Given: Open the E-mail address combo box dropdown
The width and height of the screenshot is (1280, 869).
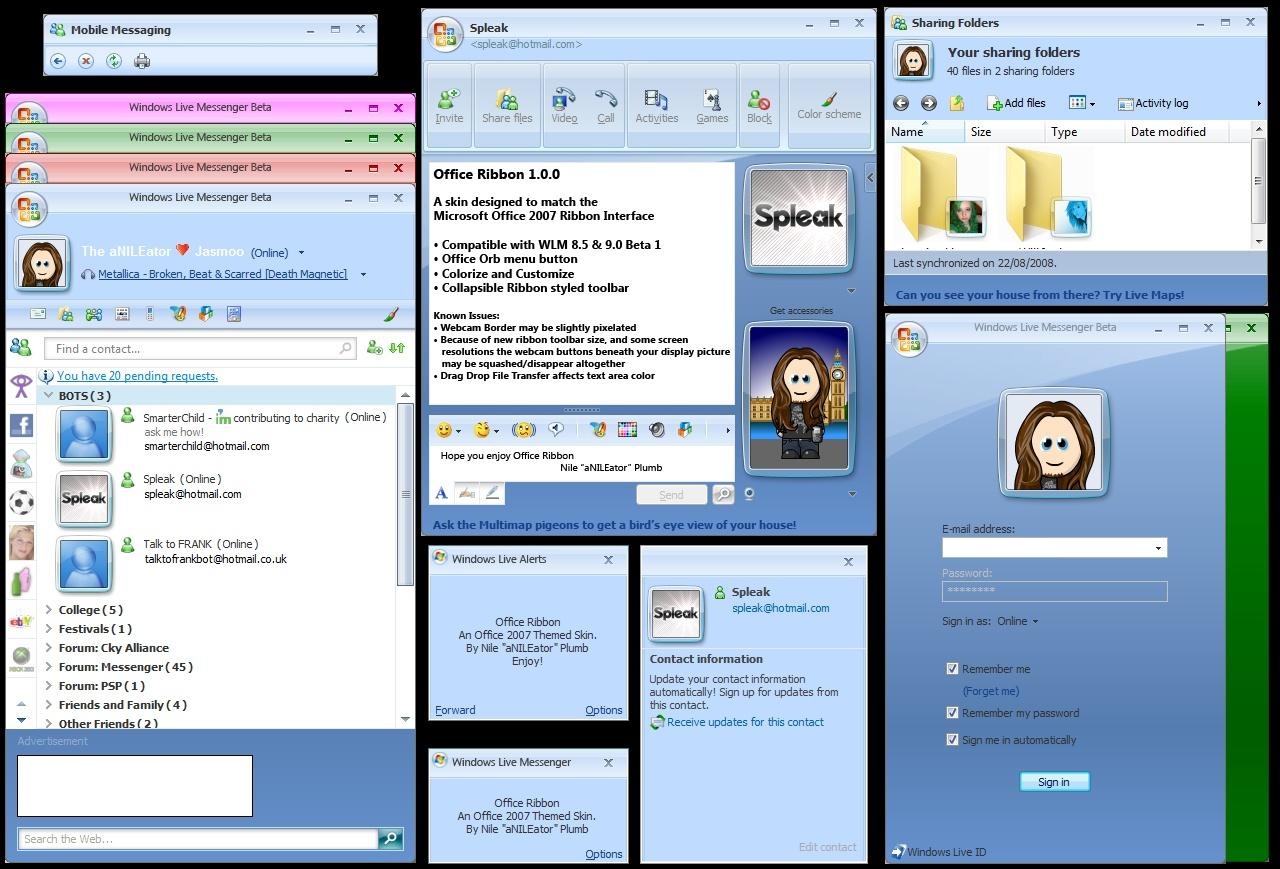Looking at the screenshot, I should pos(1158,548).
